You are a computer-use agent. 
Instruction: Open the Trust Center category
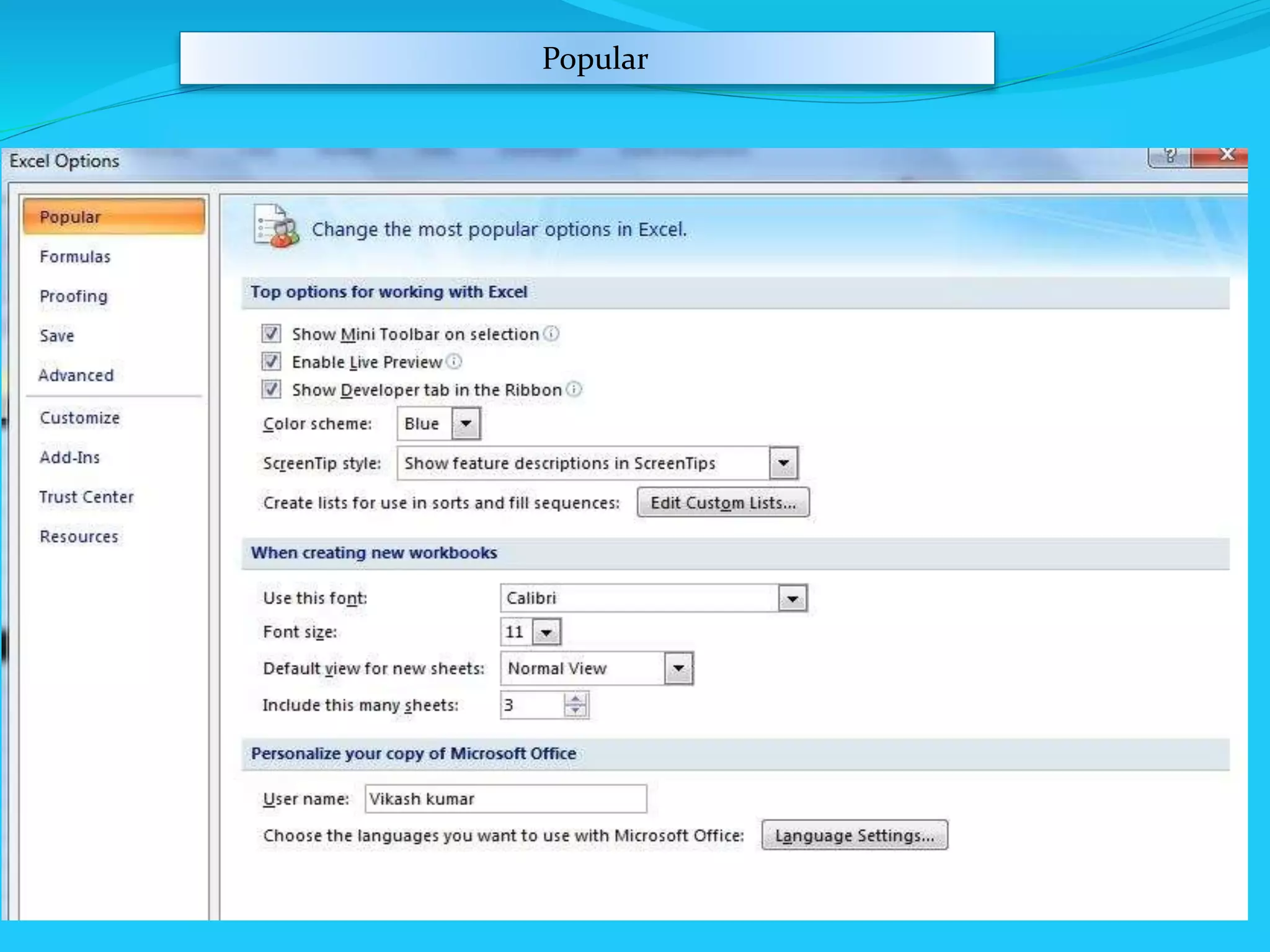(86, 497)
